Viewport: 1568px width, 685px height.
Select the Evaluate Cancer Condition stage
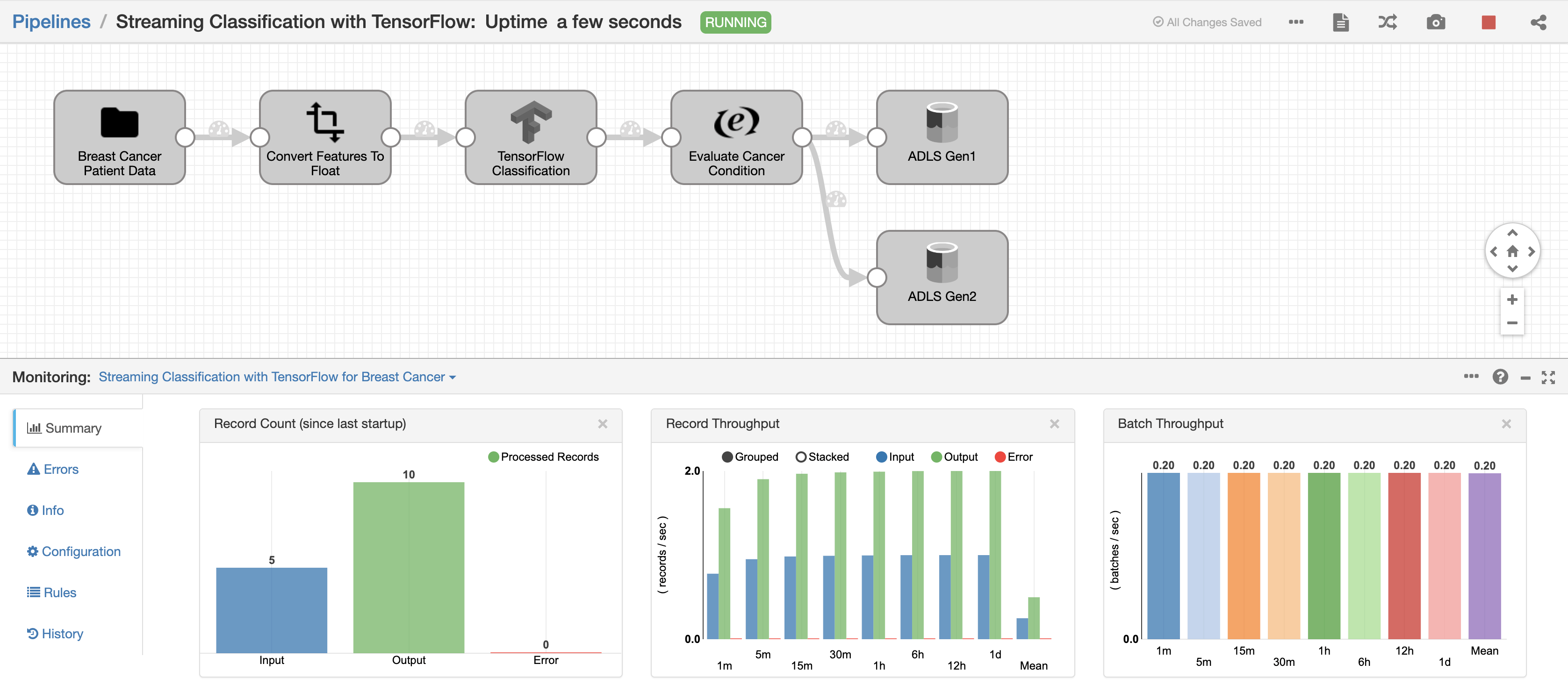click(x=736, y=137)
